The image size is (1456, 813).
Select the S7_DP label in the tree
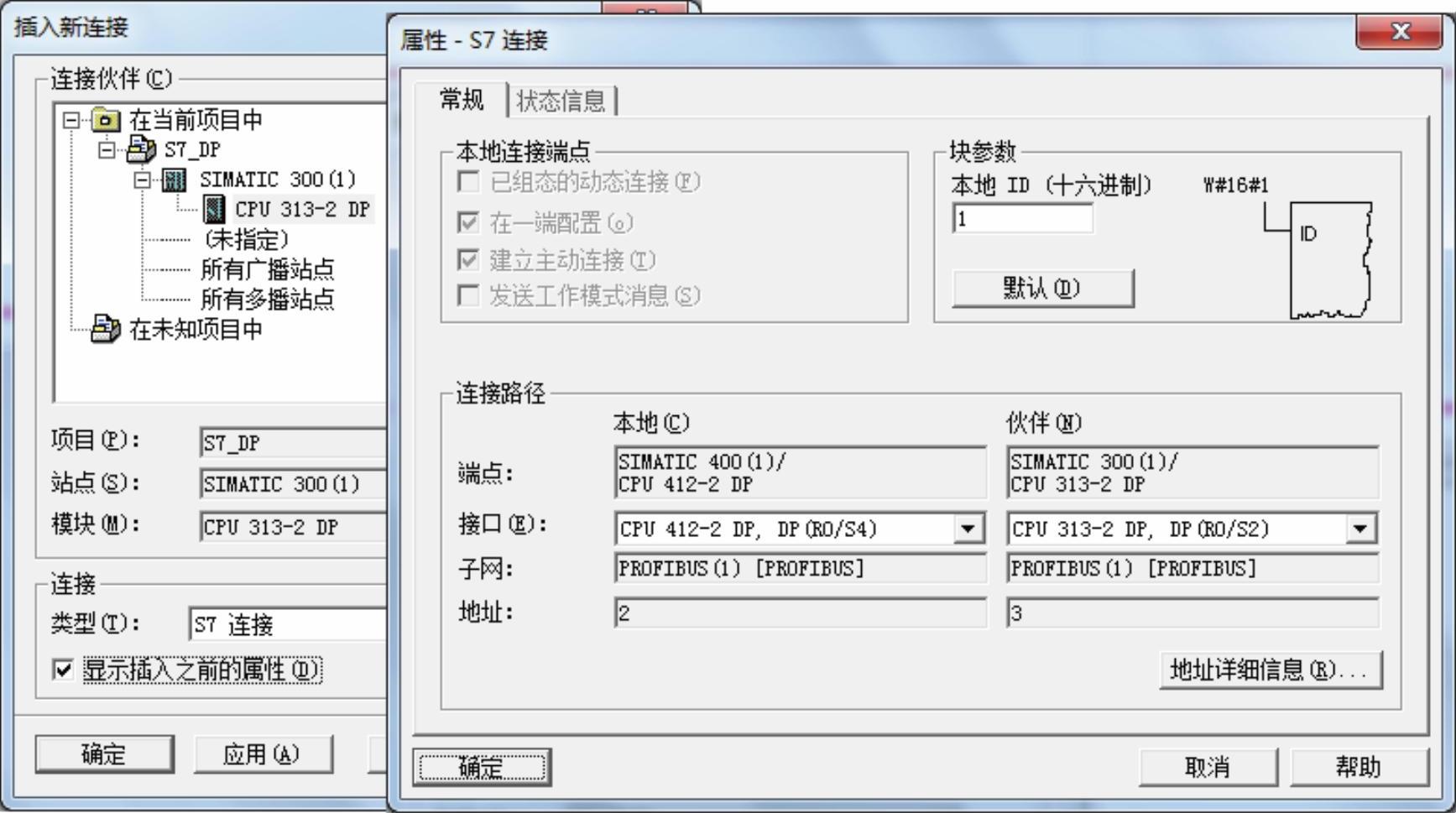[x=192, y=150]
